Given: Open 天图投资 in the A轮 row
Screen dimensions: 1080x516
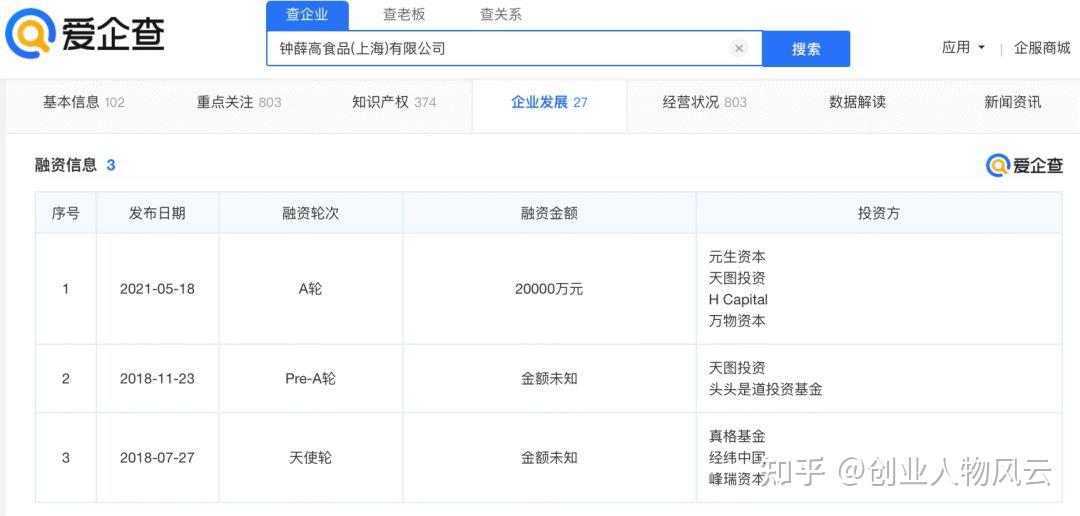Looking at the screenshot, I should [x=737, y=278].
